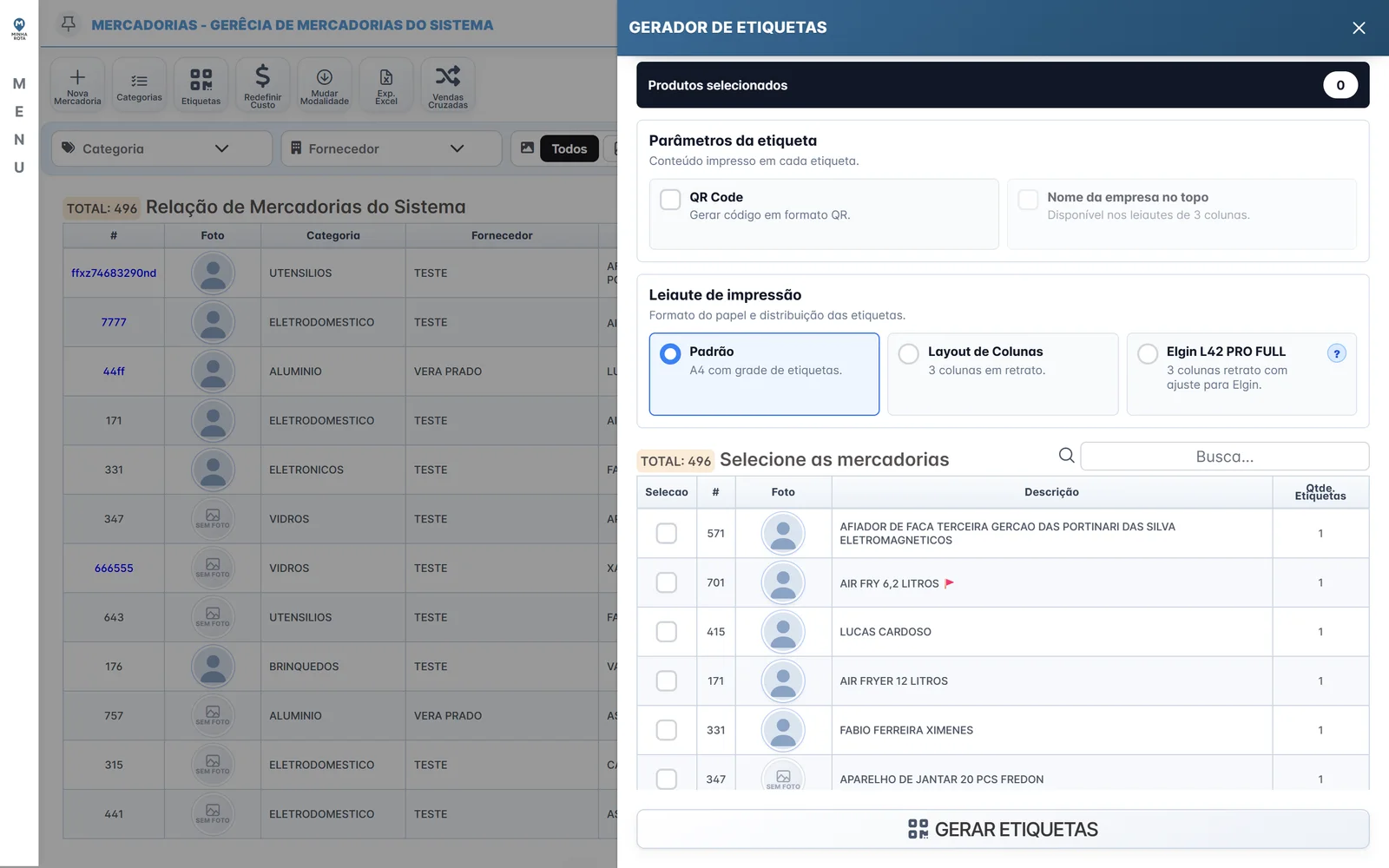
Task: Toggle Nome da empresa no topo checkbox
Action: (x=1028, y=199)
